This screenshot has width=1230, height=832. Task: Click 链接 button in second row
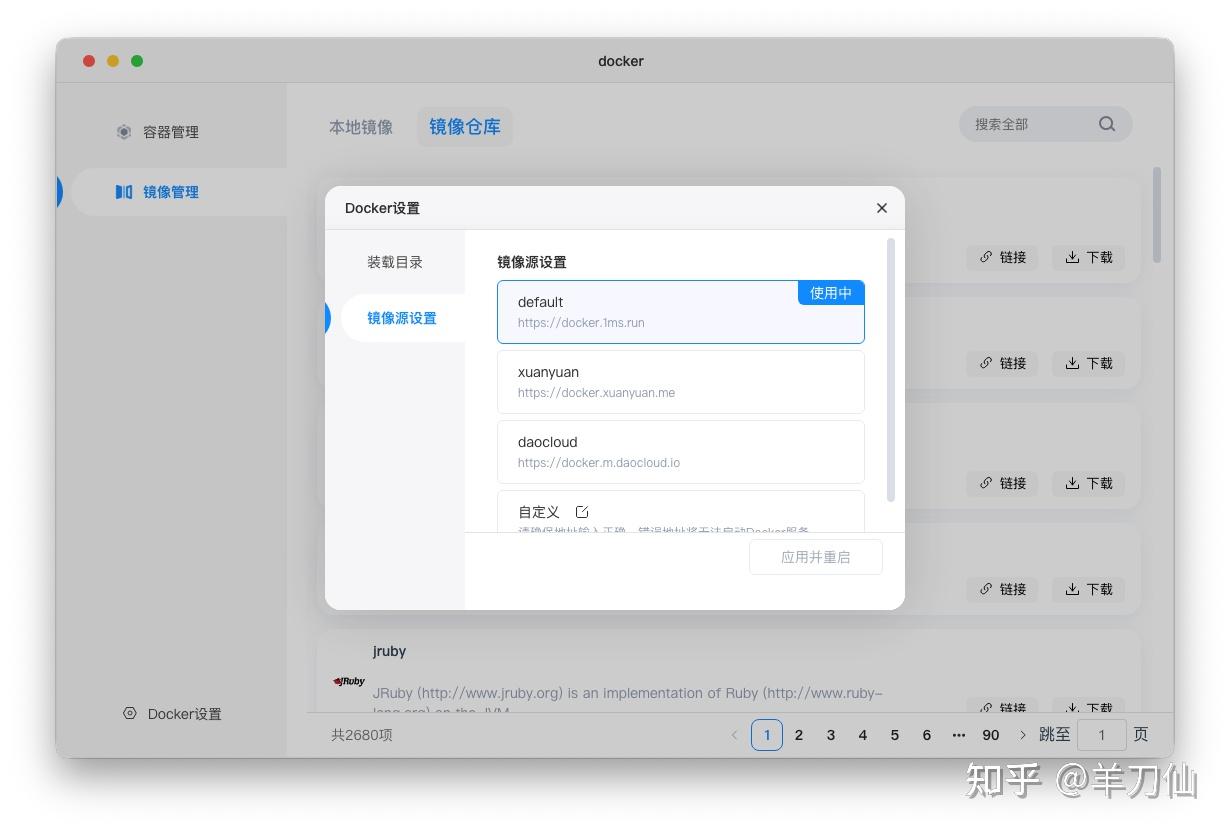click(x=1003, y=363)
